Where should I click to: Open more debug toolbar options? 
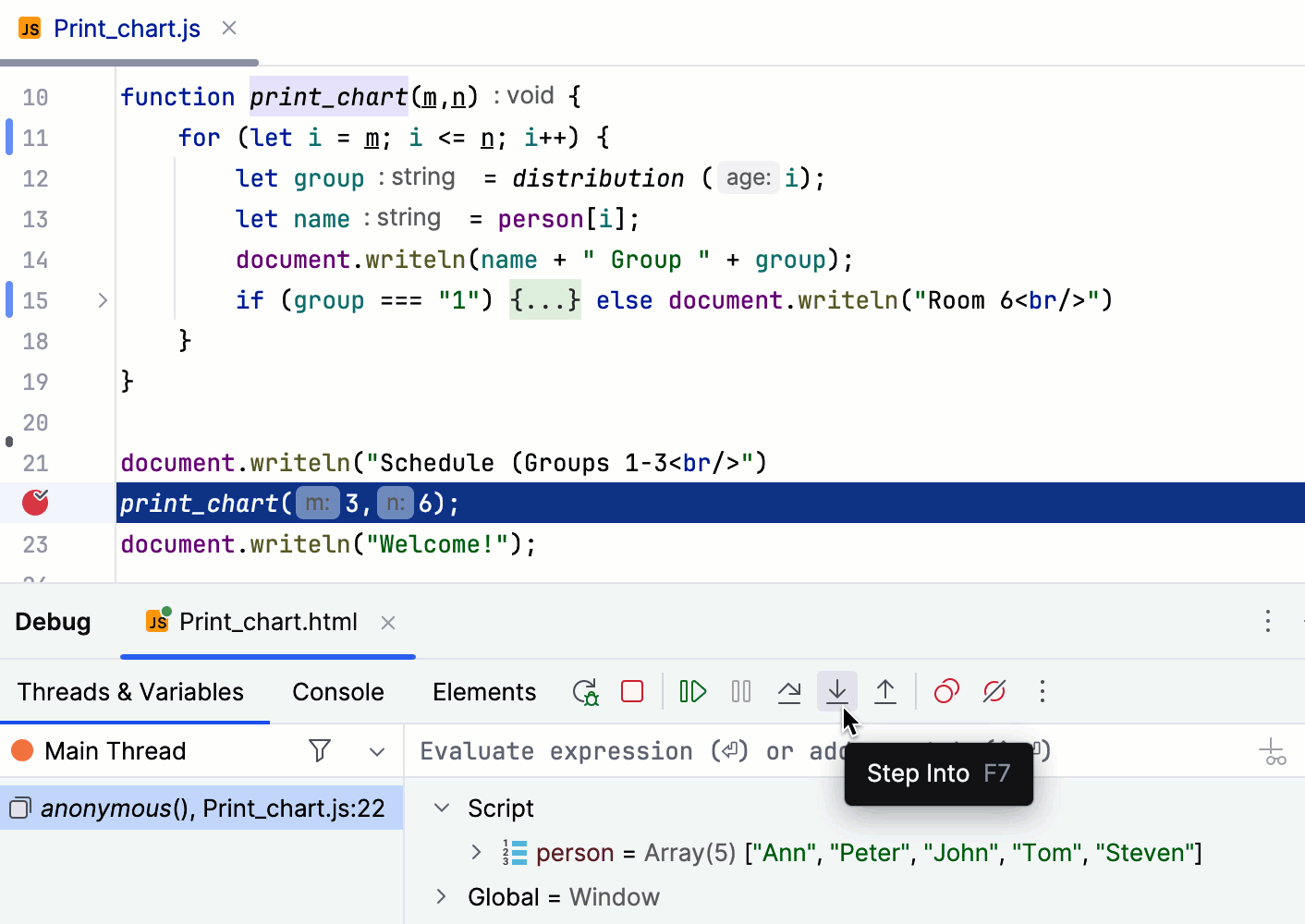1043,692
